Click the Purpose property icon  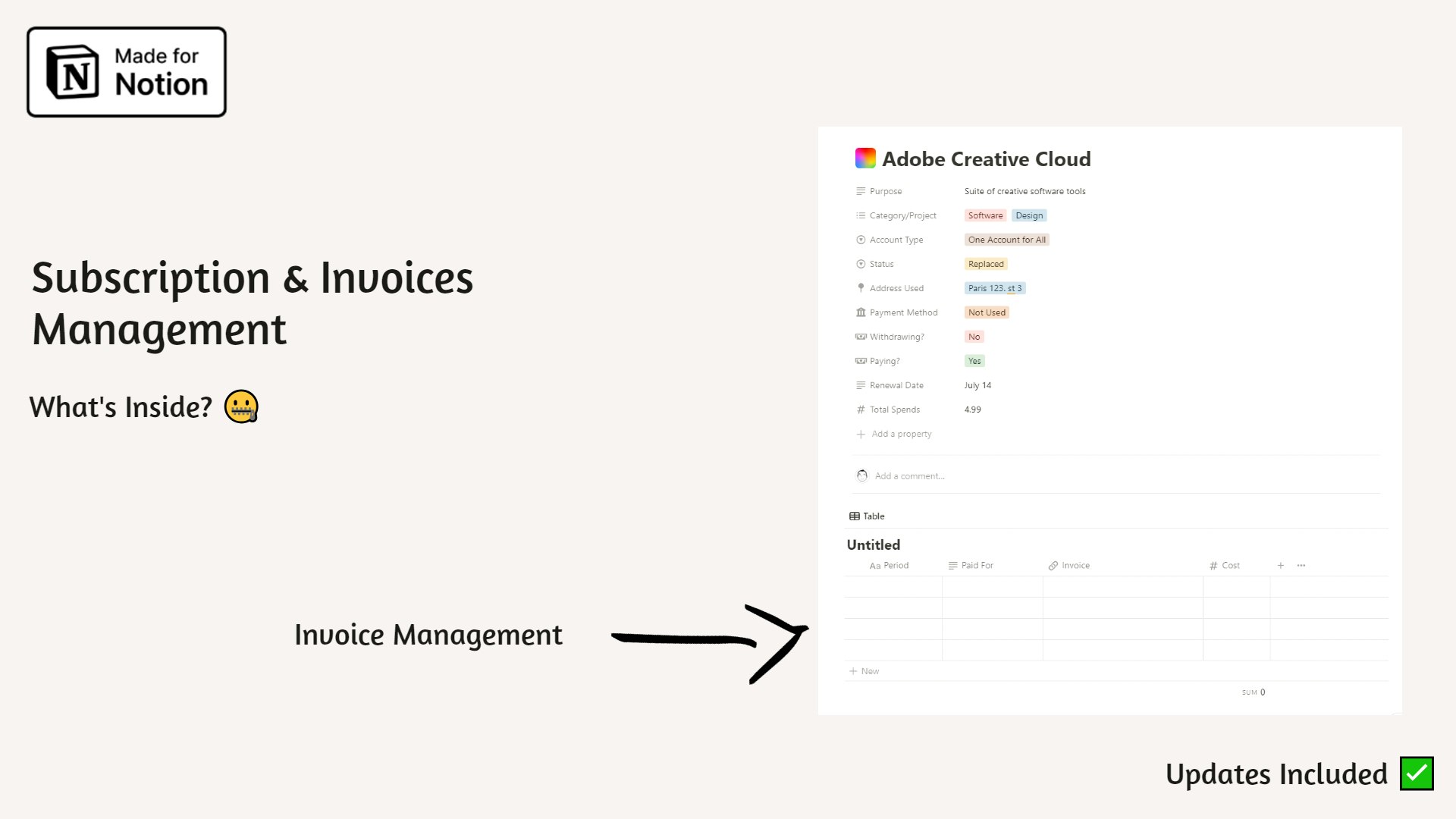click(x=861, y=191)
